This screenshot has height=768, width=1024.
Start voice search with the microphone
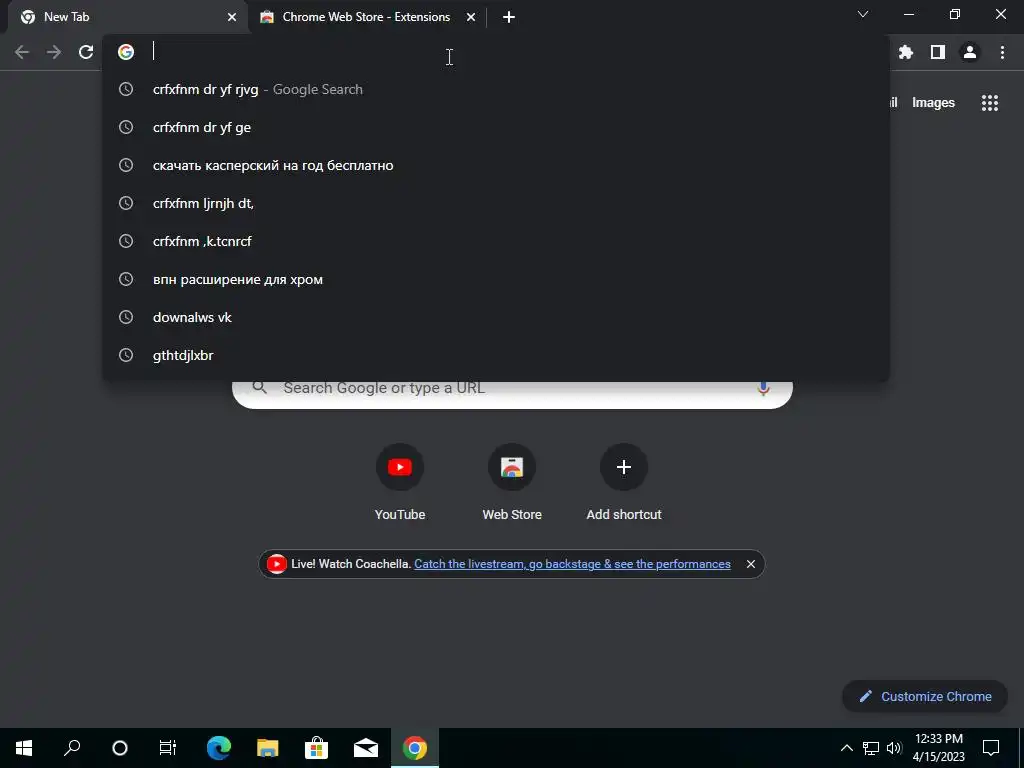tap(763, 388)
